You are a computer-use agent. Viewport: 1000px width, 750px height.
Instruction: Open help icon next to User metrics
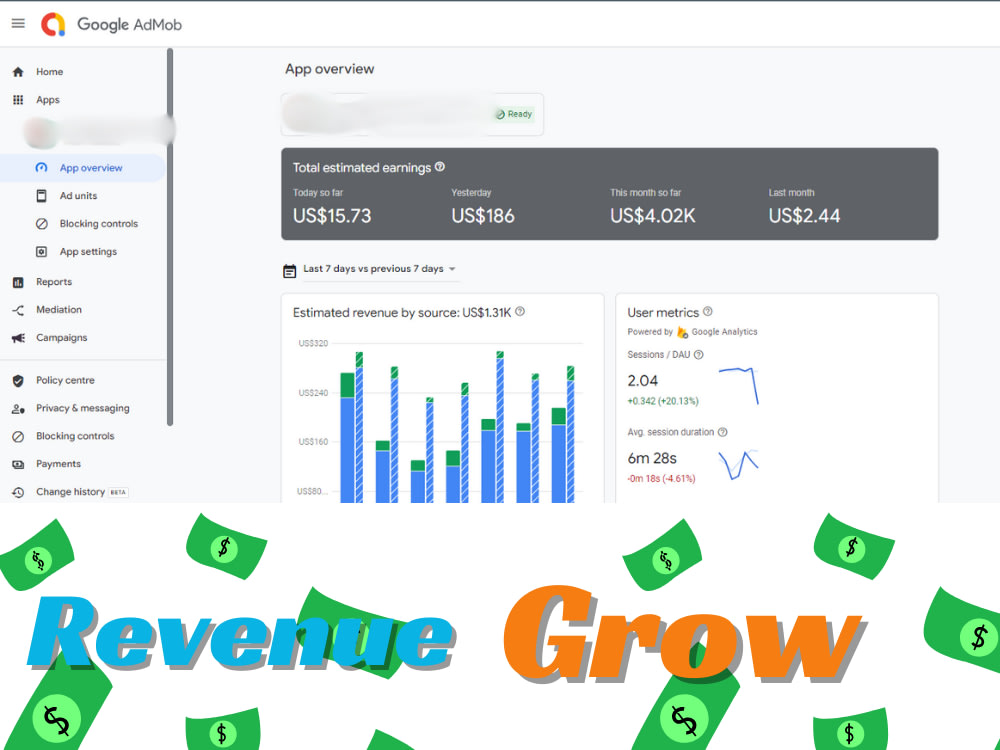click(707, 312)
